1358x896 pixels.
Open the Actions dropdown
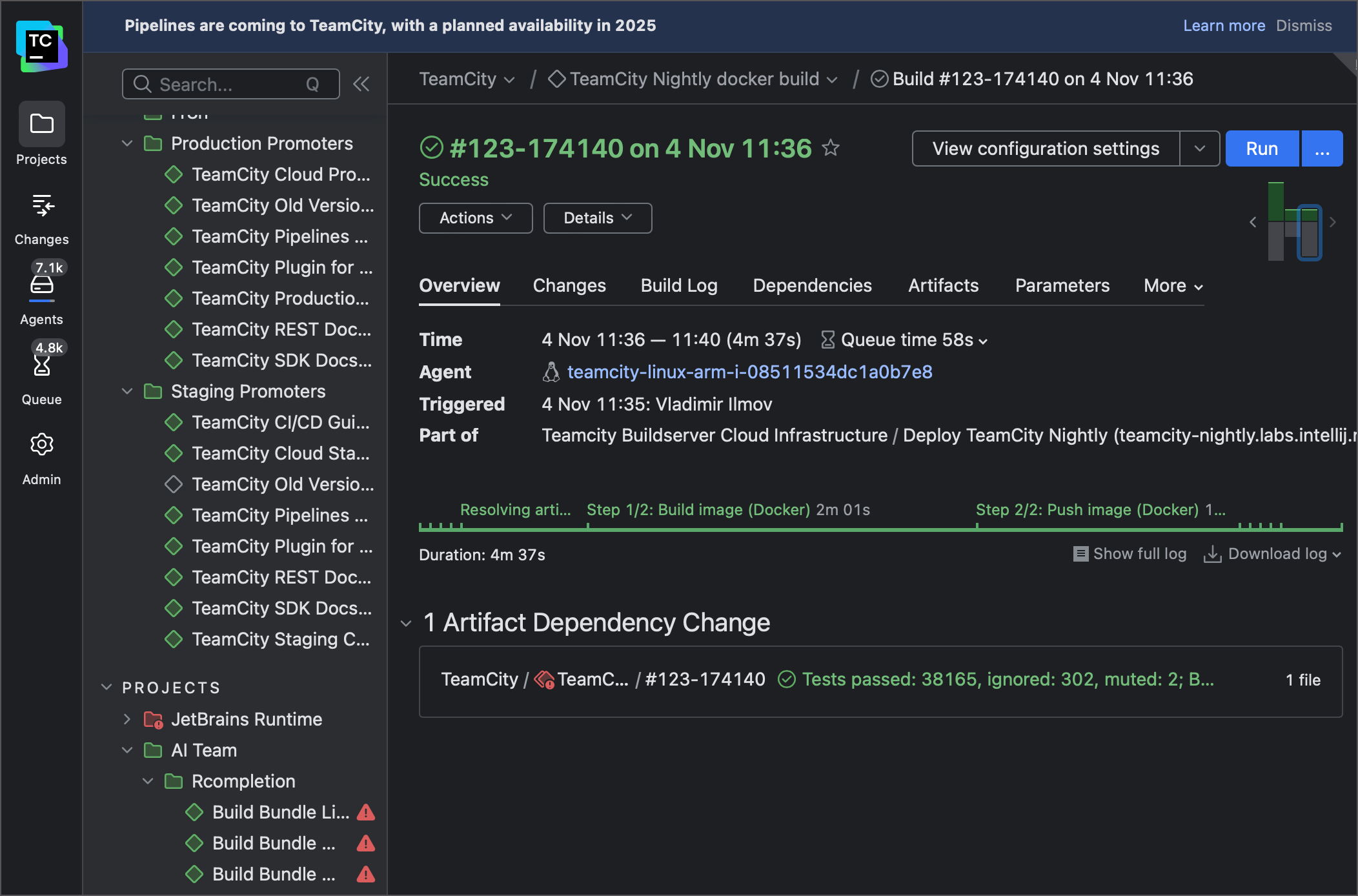tap(476, 218)
